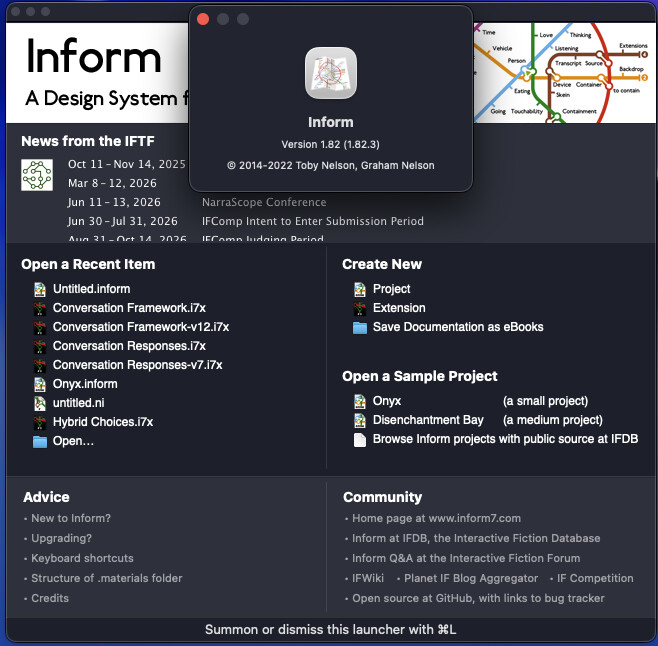658x646 pixels.
Task: Select the NarraScope Conference news entry
Action: pos(264,202)
